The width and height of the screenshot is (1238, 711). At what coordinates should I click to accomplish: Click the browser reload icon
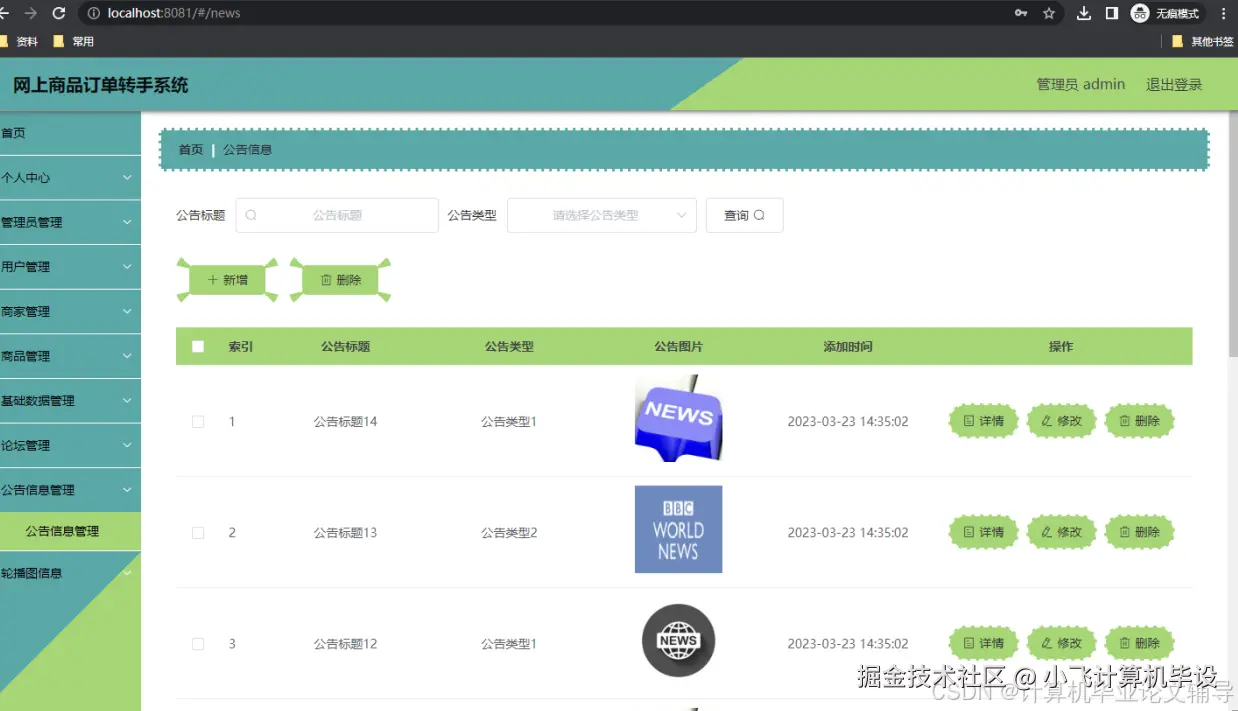point(59,13)
